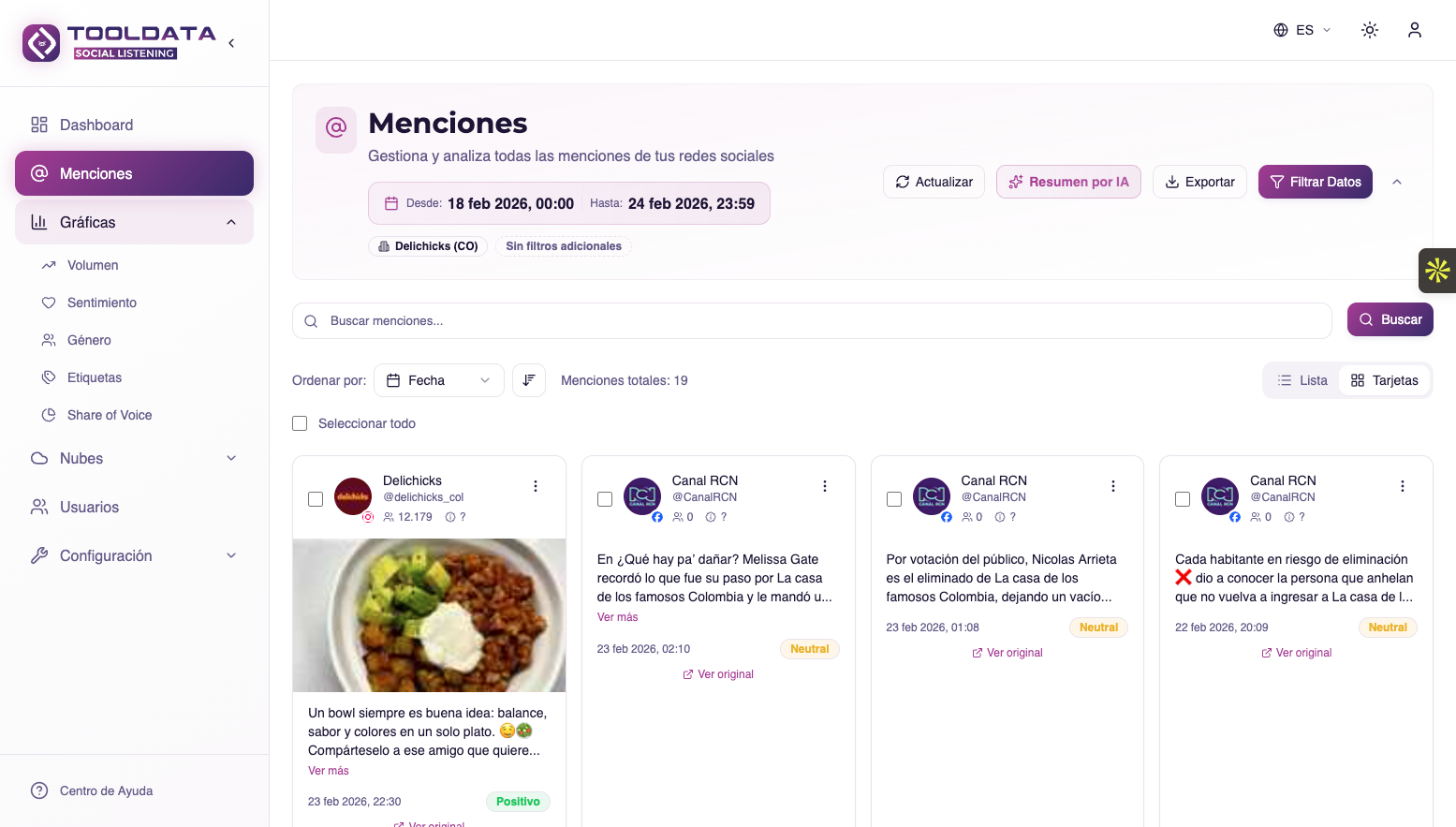Switch to Tarjetas view
The image size is (1456, 827).
point(1384,380)
